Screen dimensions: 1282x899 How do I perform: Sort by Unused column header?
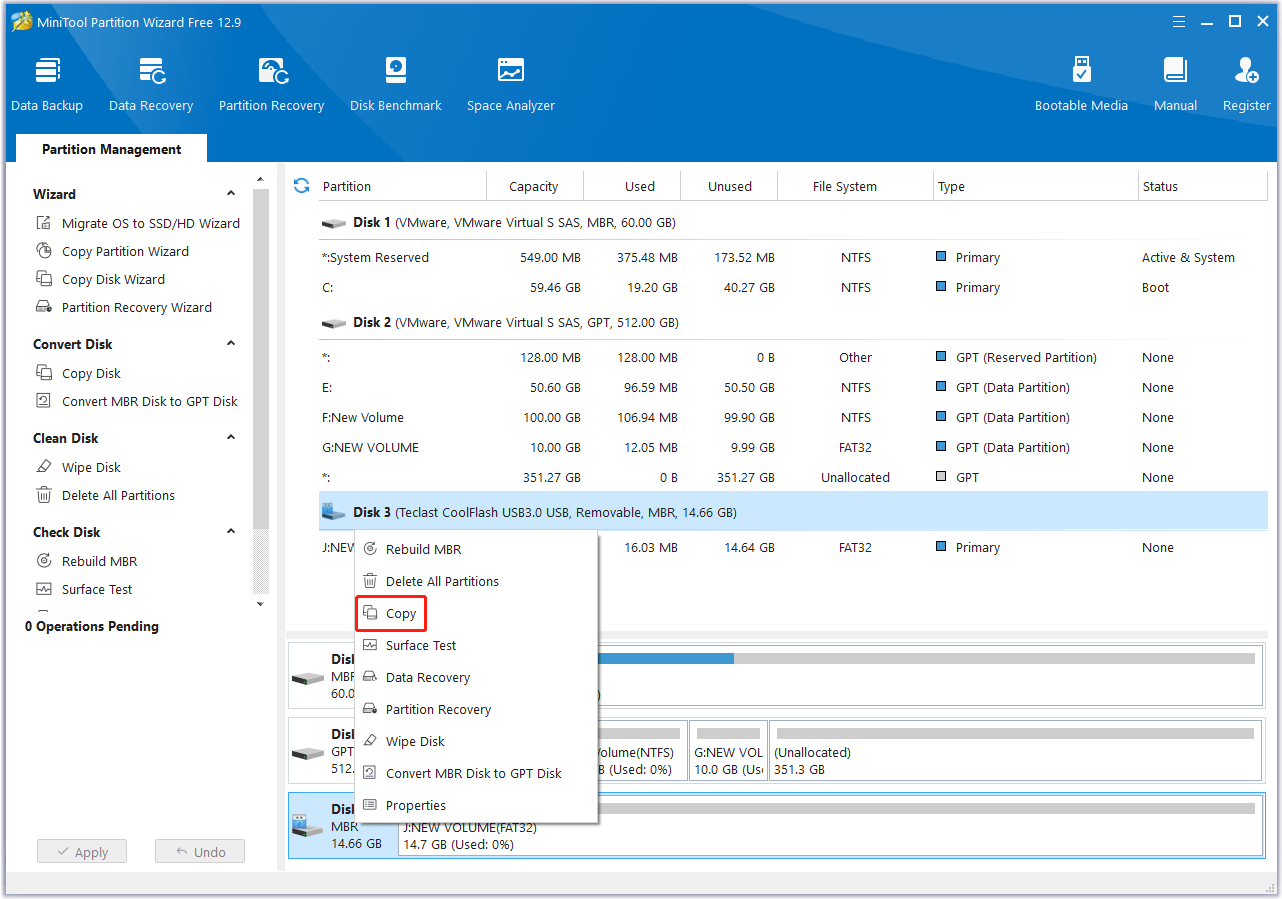coord(729,186)
